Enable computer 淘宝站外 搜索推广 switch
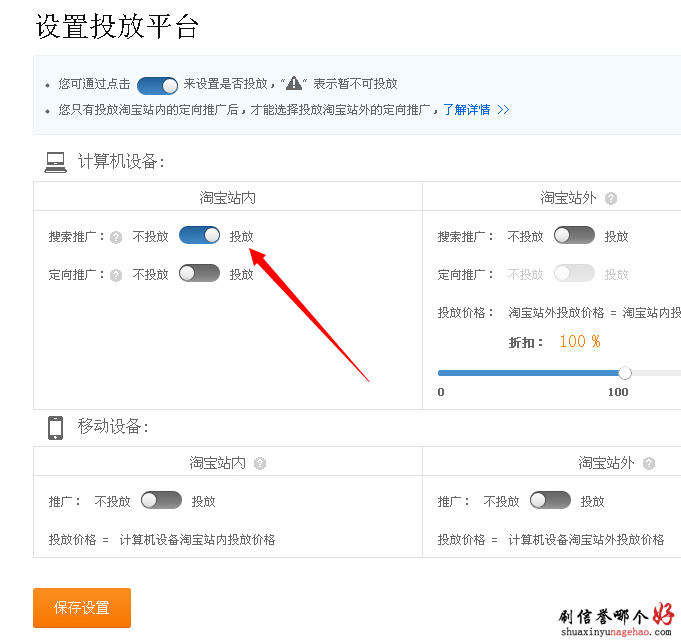 (574, 235)
